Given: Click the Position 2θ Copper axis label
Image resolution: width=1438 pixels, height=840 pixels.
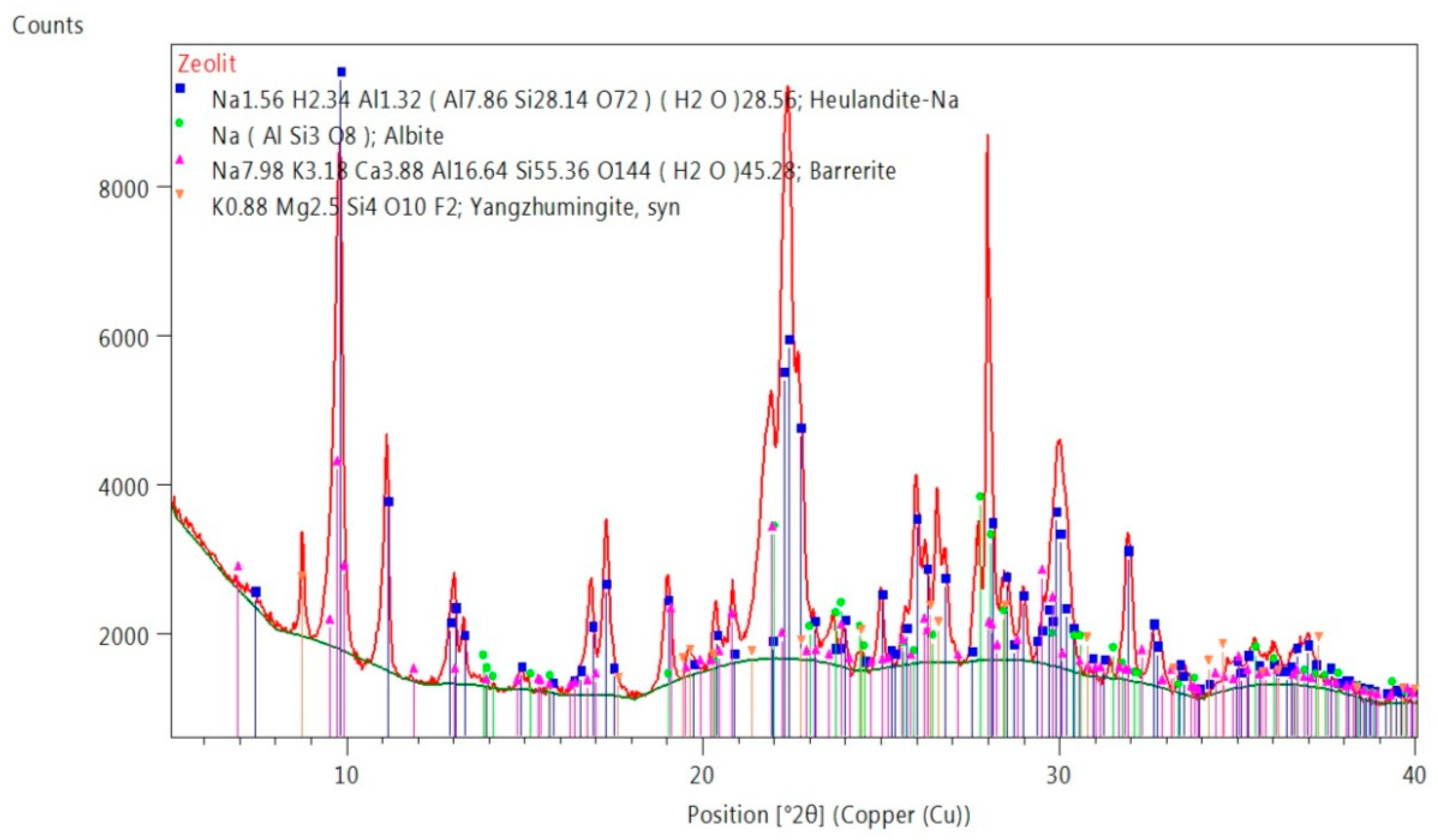Looking at the screenshot, I should click(828, 815).
